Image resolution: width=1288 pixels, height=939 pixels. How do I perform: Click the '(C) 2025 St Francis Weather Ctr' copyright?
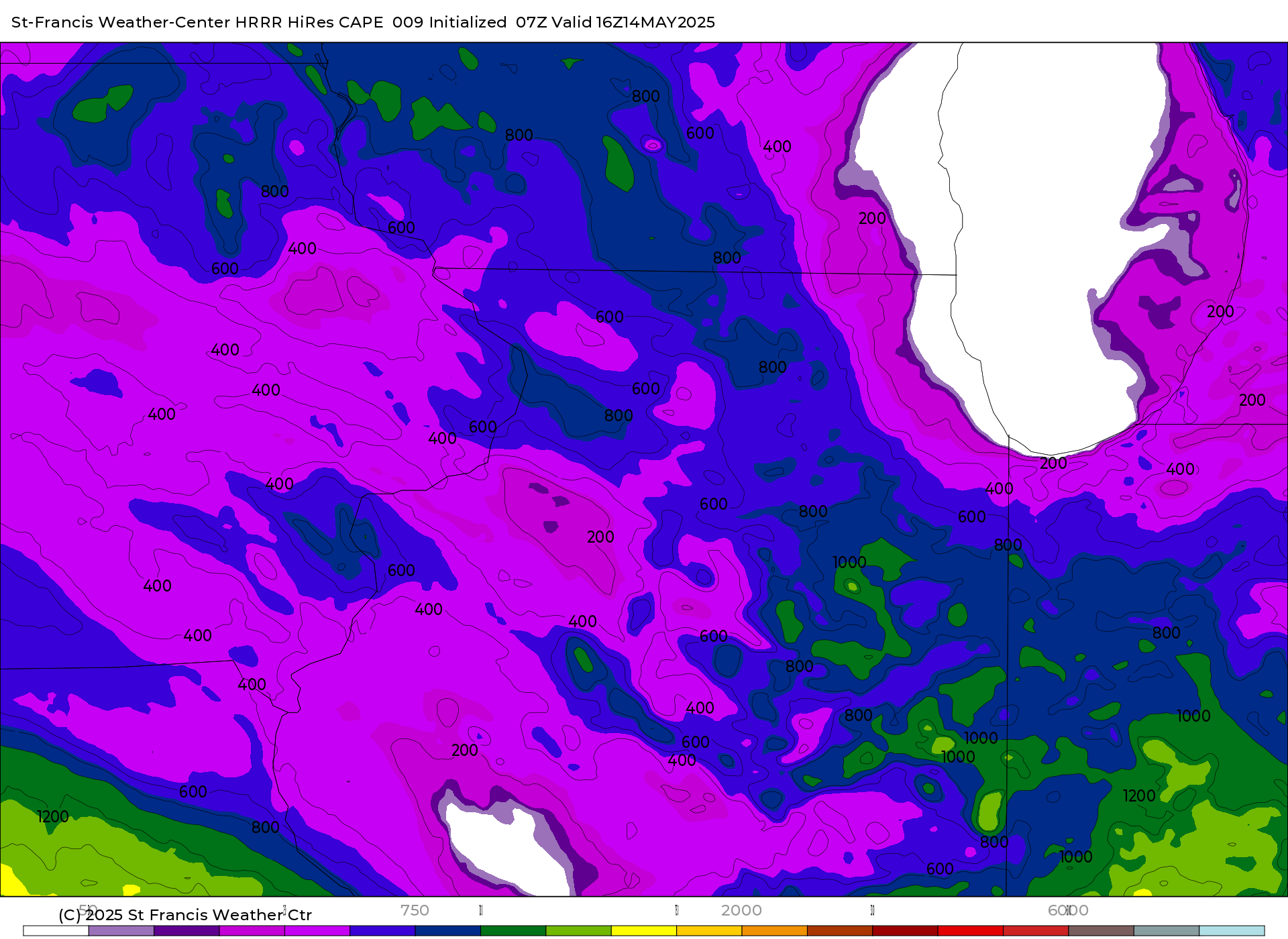click(x=185, y=915)
